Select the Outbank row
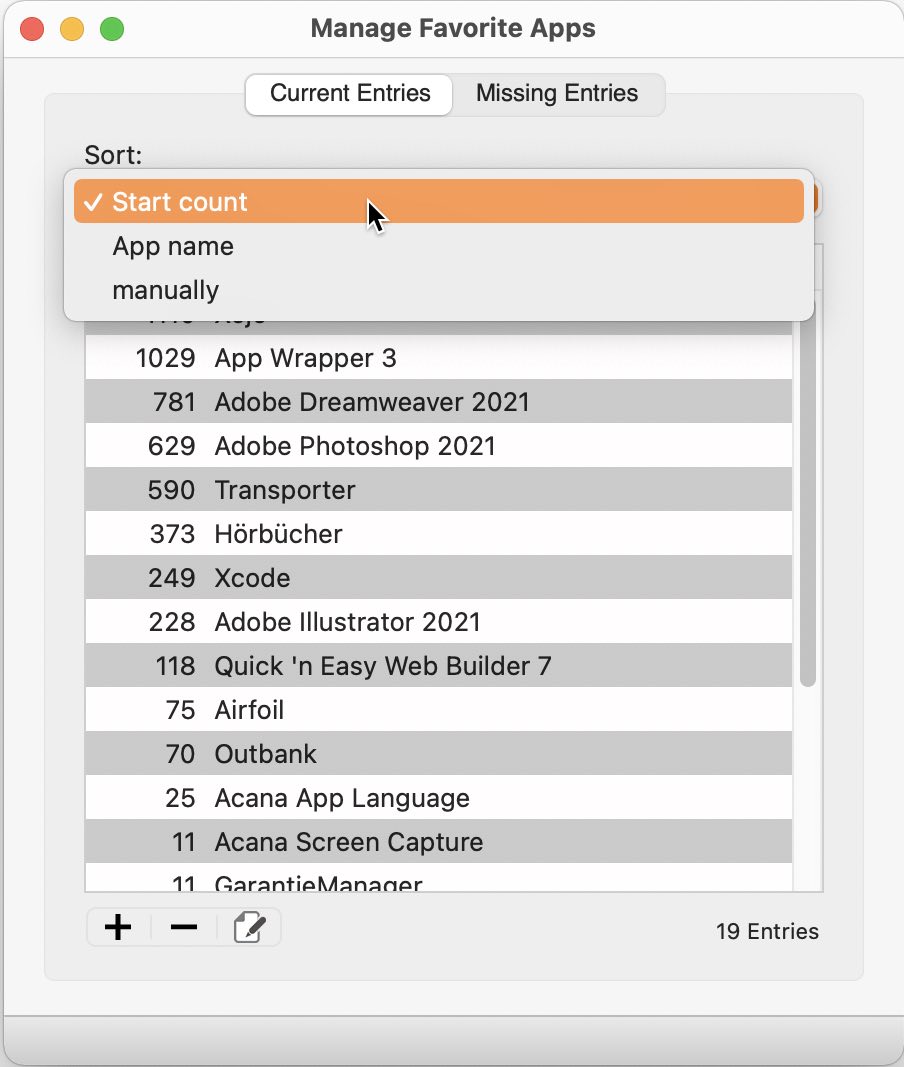 pos(438,754)
